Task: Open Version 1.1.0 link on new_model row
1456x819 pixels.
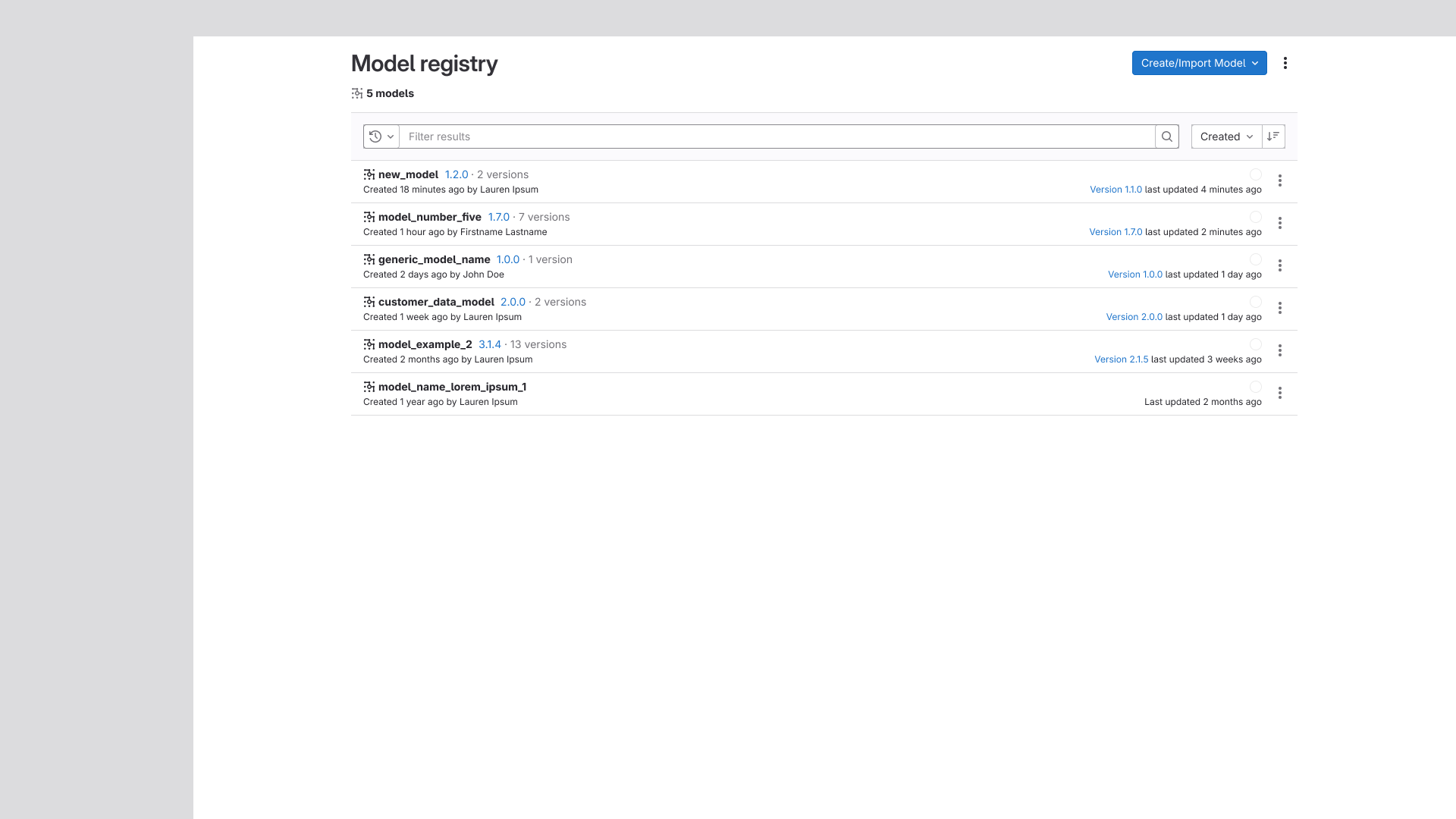Action: 1116,190
